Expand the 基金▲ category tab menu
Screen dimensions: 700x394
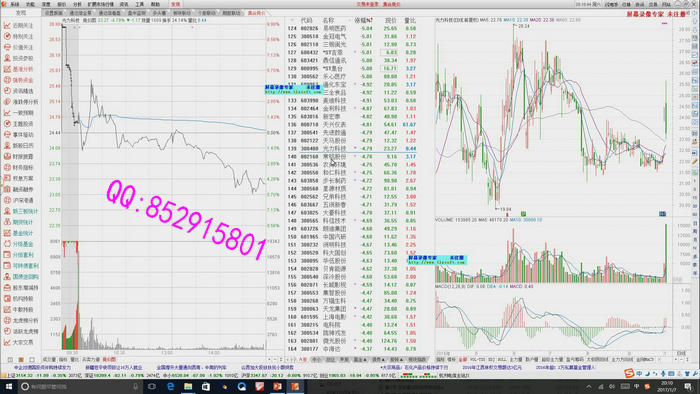coord(360,360)
